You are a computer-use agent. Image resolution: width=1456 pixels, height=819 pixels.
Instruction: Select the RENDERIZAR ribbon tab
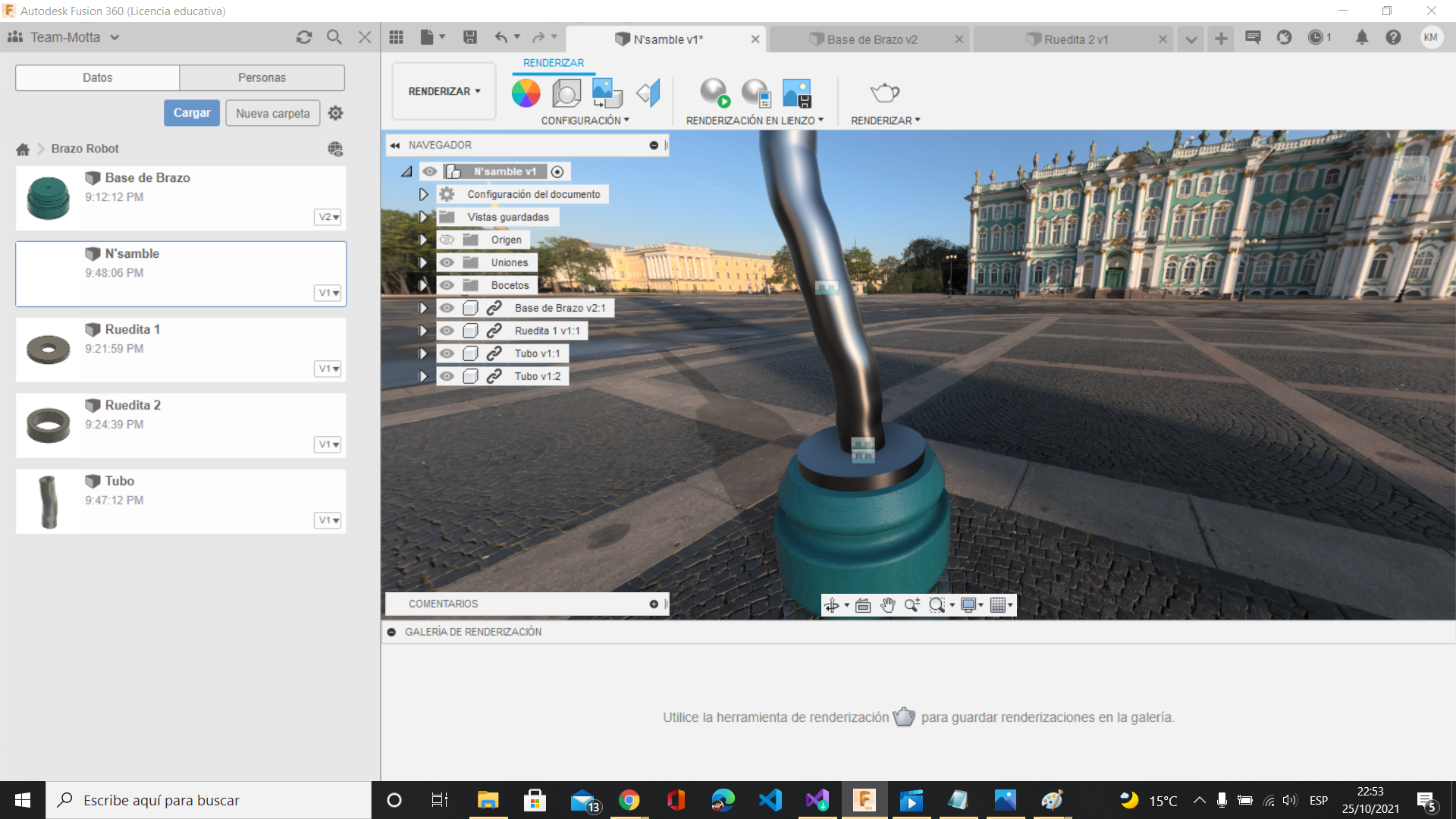[554, 63]
